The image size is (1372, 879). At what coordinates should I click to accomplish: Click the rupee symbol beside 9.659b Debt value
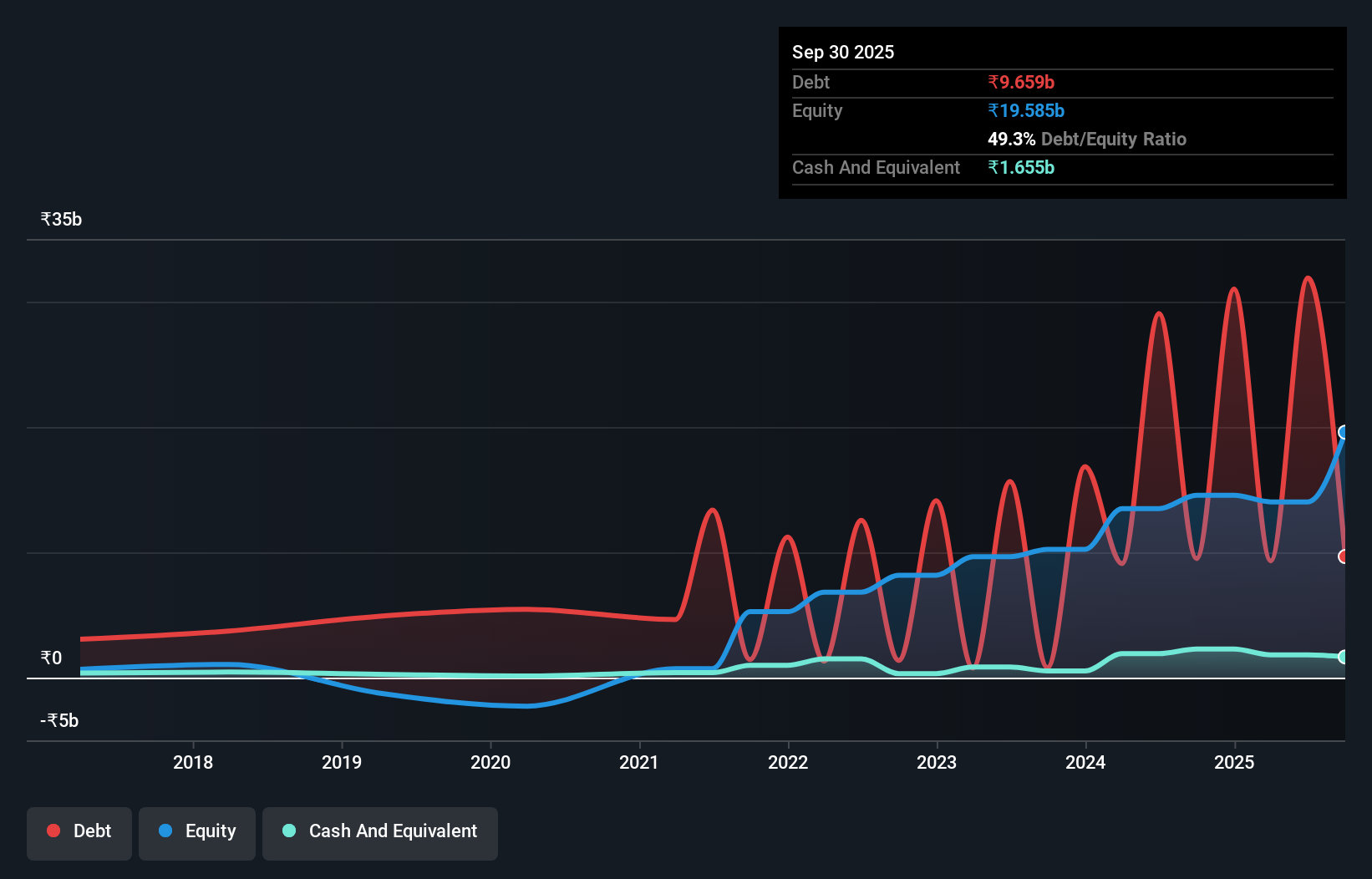(x=994, y=82)
